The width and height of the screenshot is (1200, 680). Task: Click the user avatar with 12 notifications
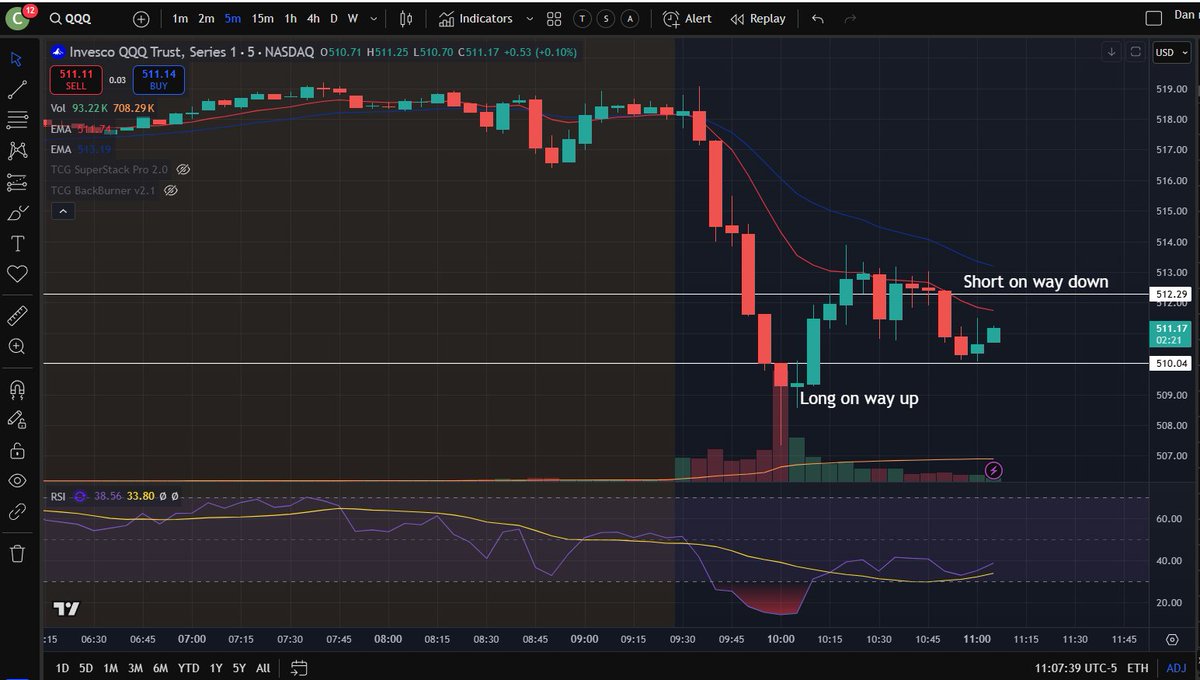point(20,18)
